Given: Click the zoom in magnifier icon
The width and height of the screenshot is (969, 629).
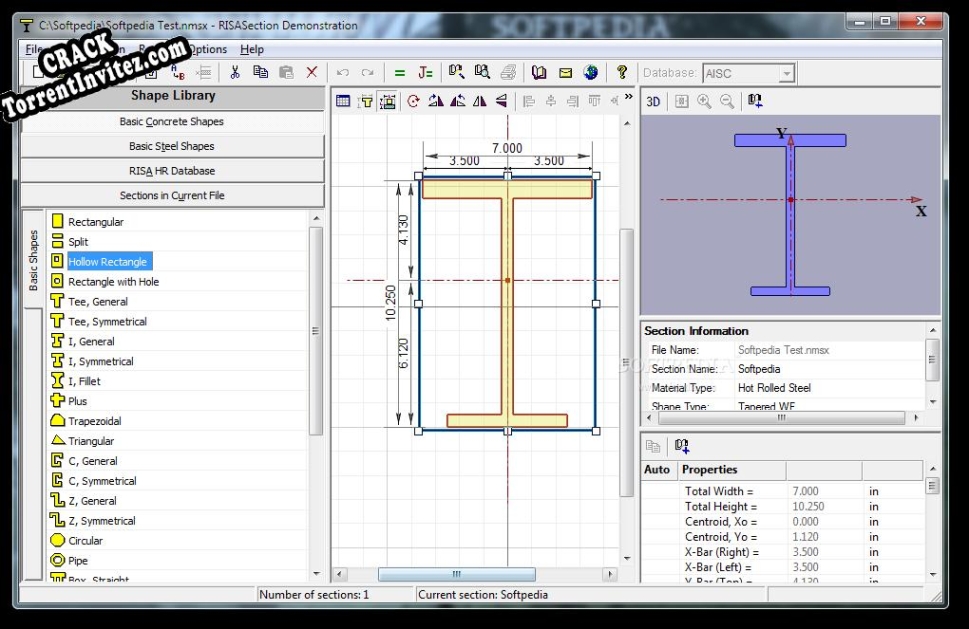Looking at the screenshot, I should (704, 101).
